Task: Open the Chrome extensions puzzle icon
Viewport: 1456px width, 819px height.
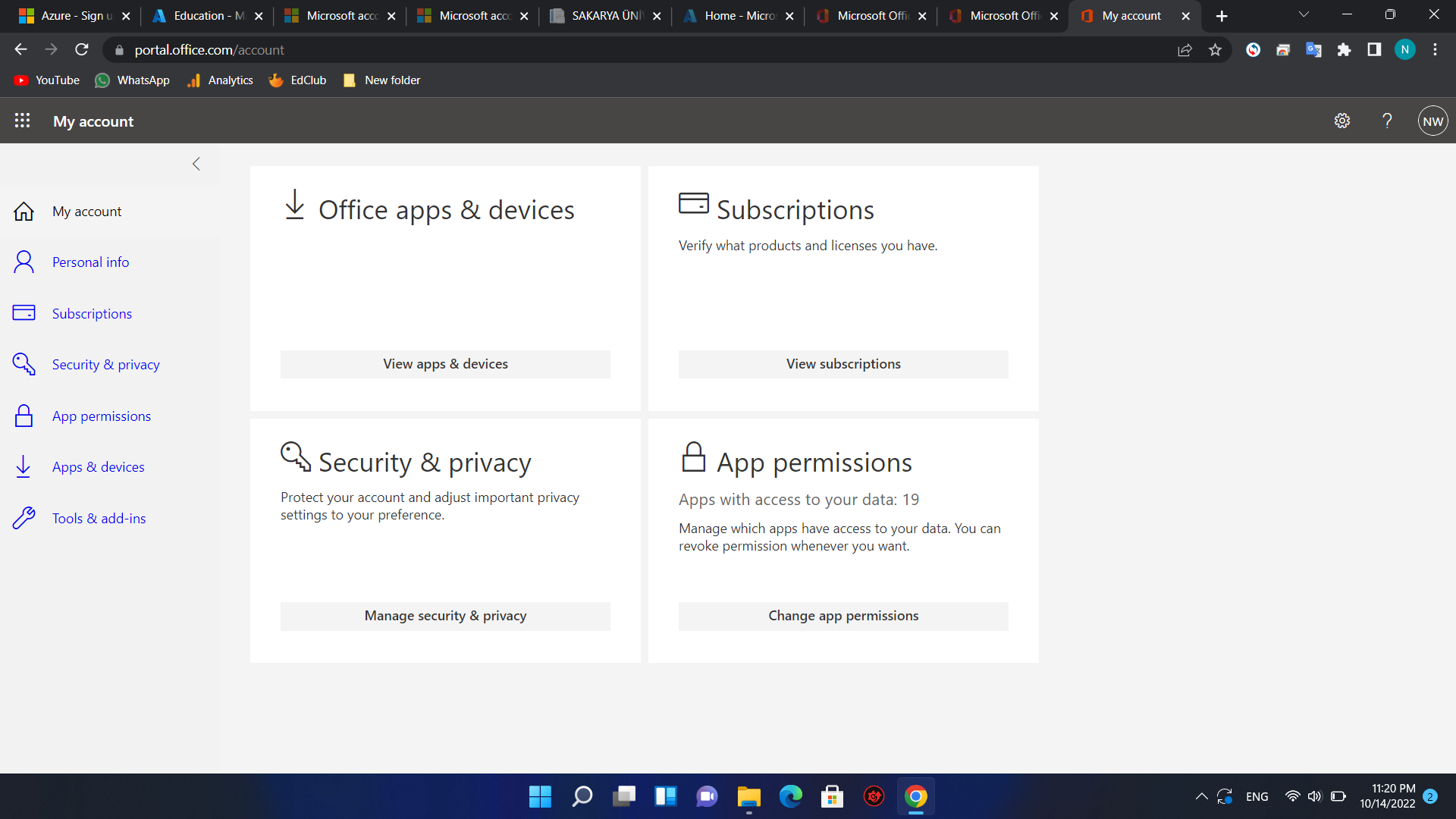Action: tap(1344, 50)
